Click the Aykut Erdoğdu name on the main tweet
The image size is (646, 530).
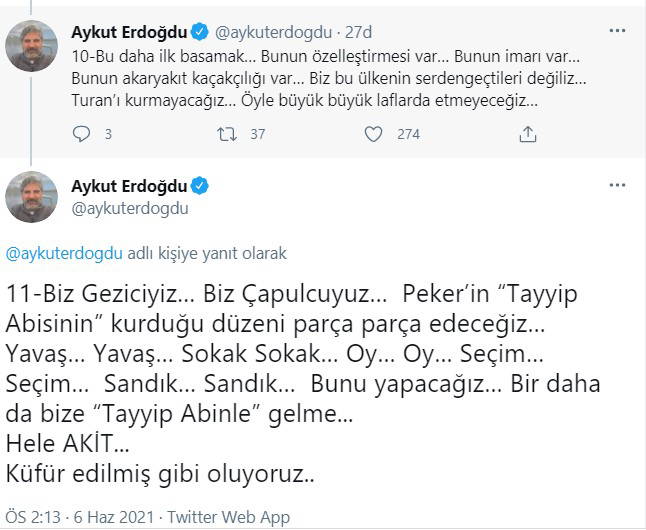[x=128, y=187]
